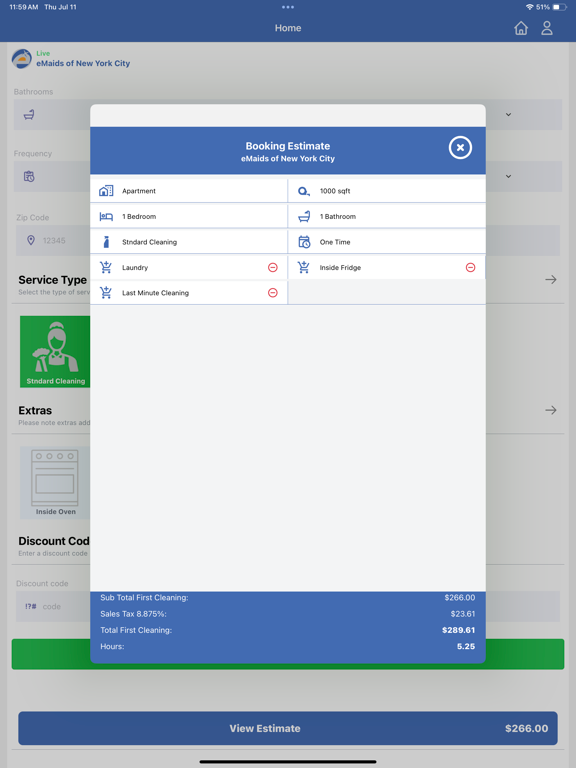The height and width of the screenshot is (768, 576).
Task: Click the Laundry cart icon
Action: pos(106,267)
